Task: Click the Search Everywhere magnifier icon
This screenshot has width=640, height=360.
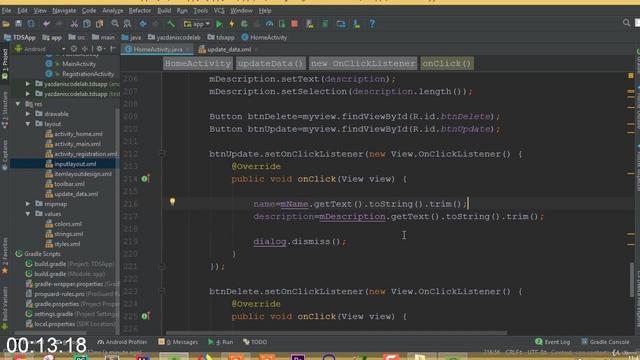Action: 627,23
